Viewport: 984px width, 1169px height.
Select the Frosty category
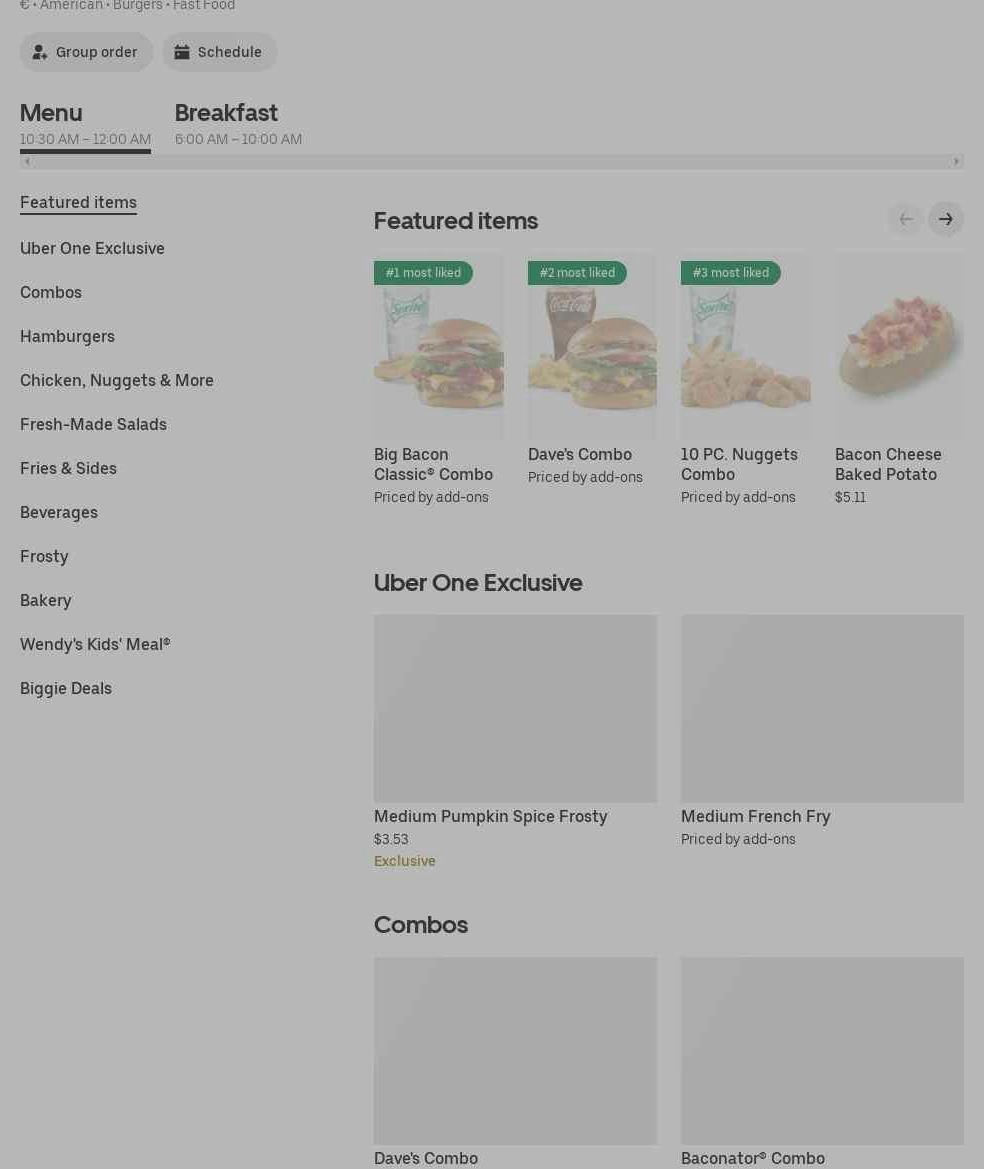click(44, 556)
